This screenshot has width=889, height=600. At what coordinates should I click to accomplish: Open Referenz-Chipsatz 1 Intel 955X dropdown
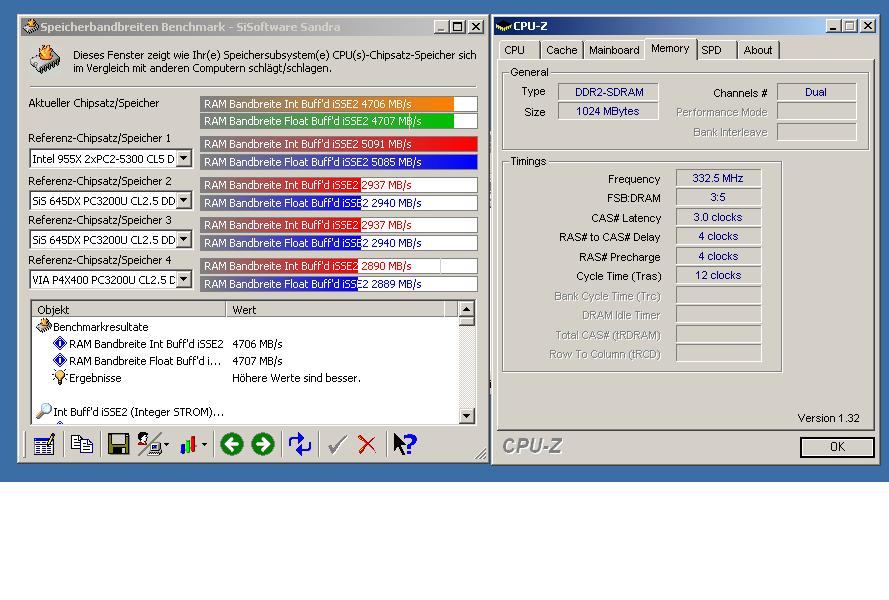(184, 158)
